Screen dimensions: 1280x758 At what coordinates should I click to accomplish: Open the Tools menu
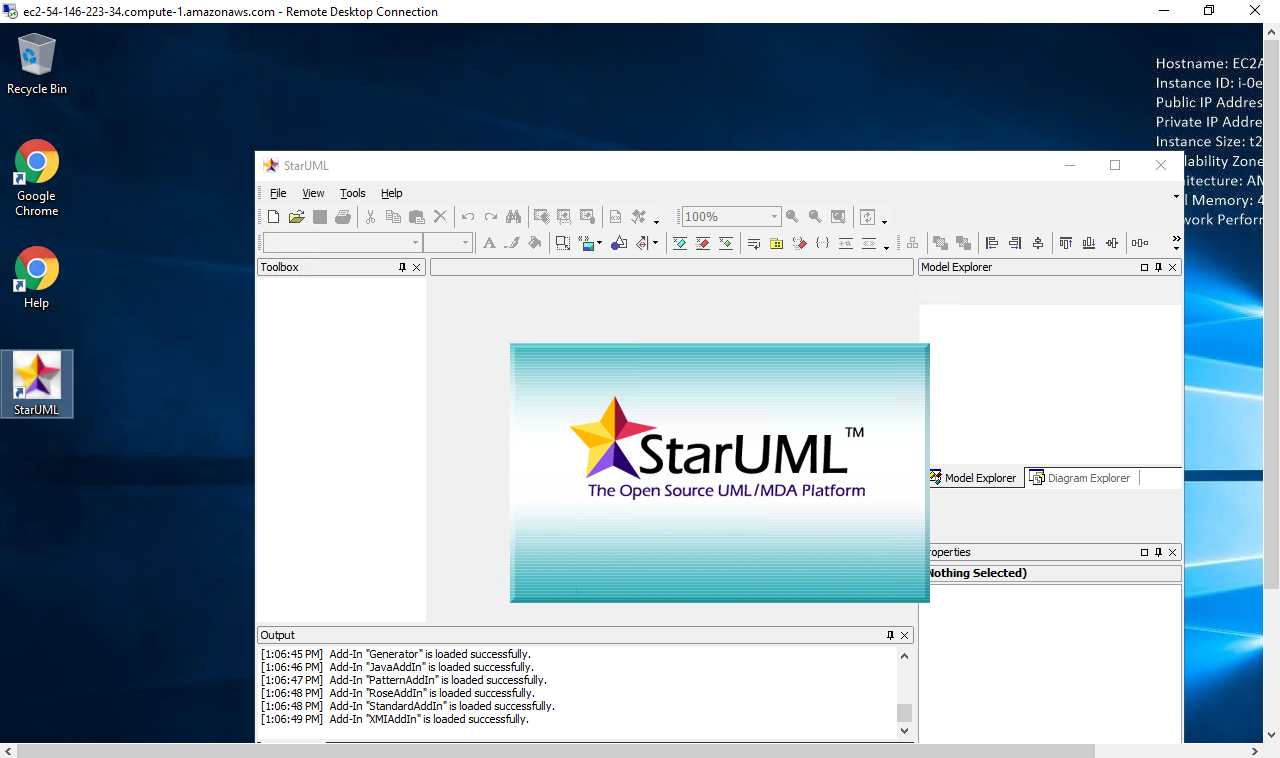352,193
